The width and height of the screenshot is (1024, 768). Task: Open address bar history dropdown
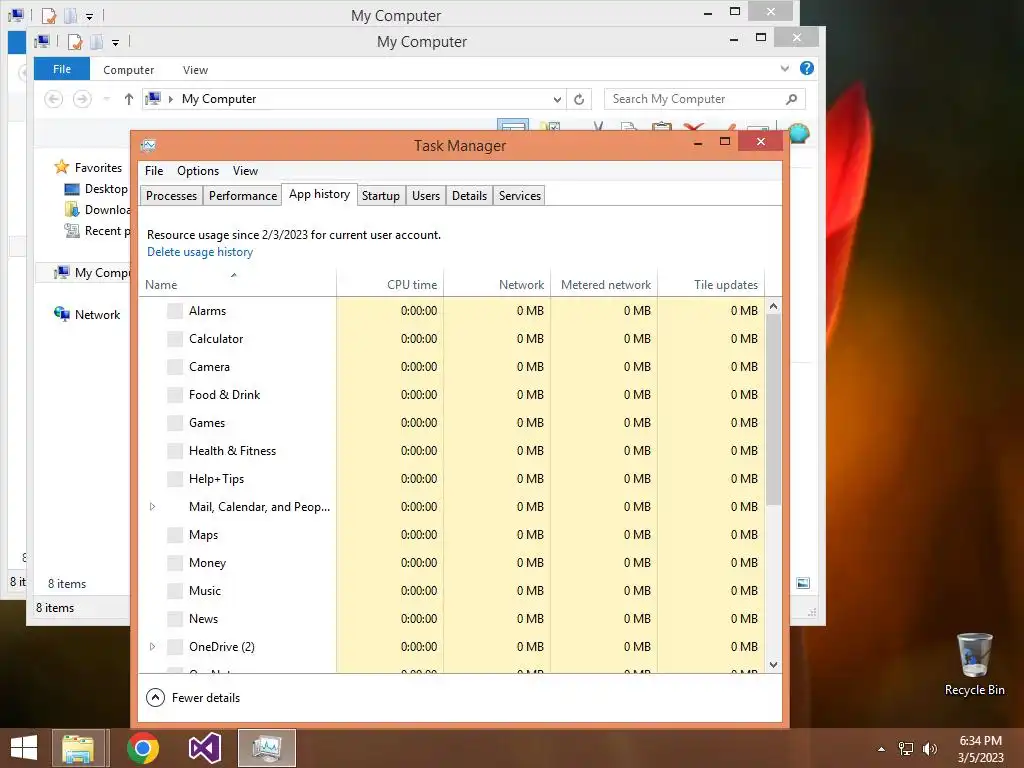point(557,99)
